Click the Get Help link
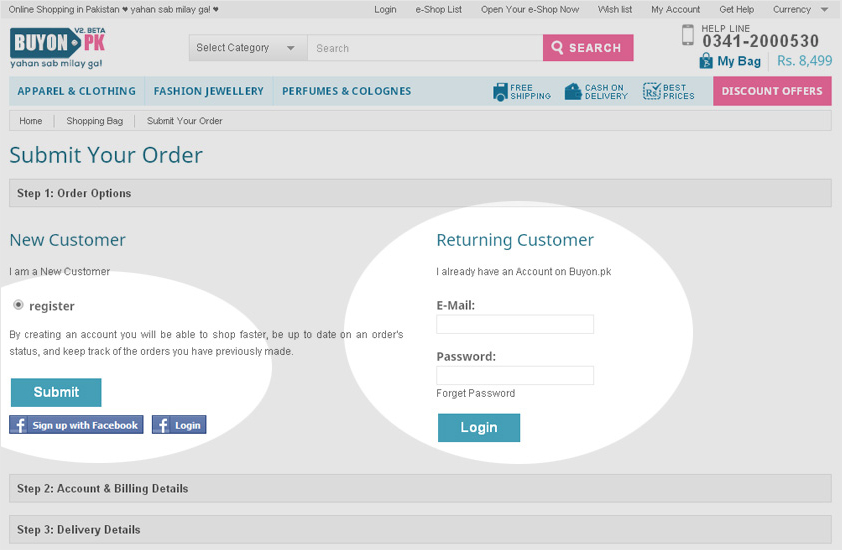Image resolution: width=842 pixels, height=550 pixels. click(x=736, y=9)
